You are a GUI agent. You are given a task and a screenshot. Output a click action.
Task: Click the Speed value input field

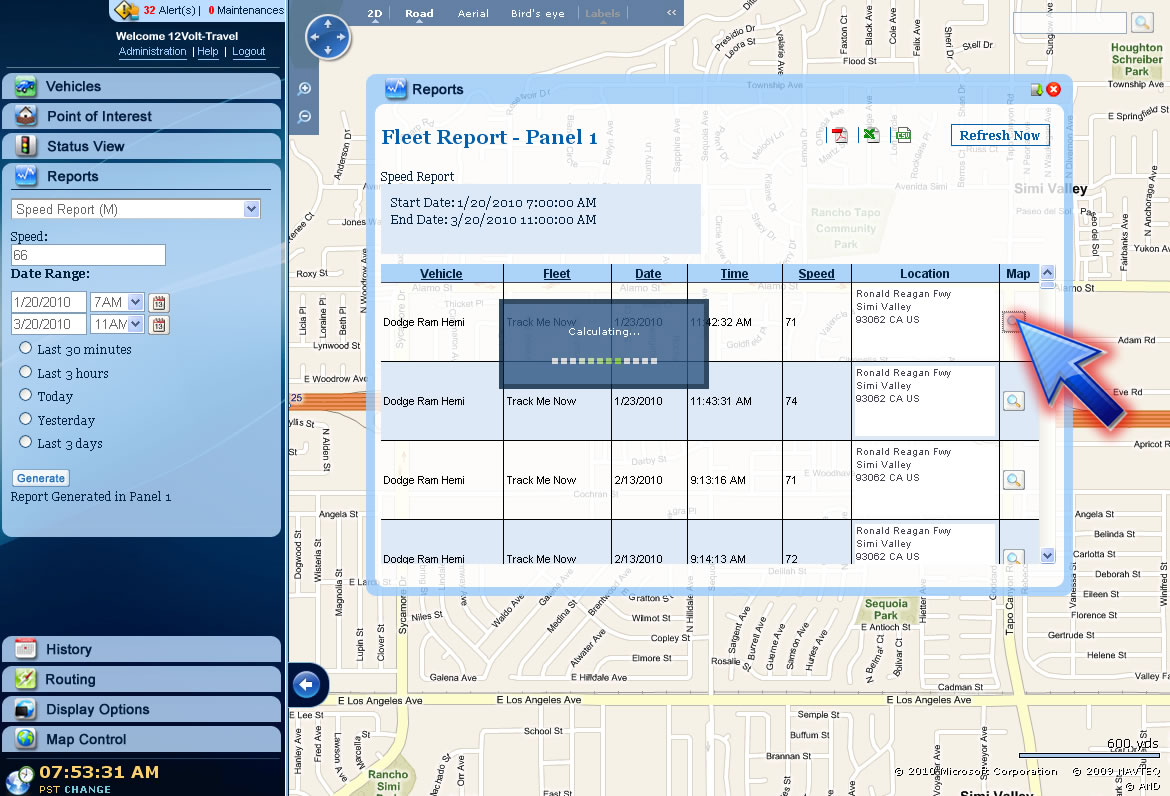pos(88,255)
